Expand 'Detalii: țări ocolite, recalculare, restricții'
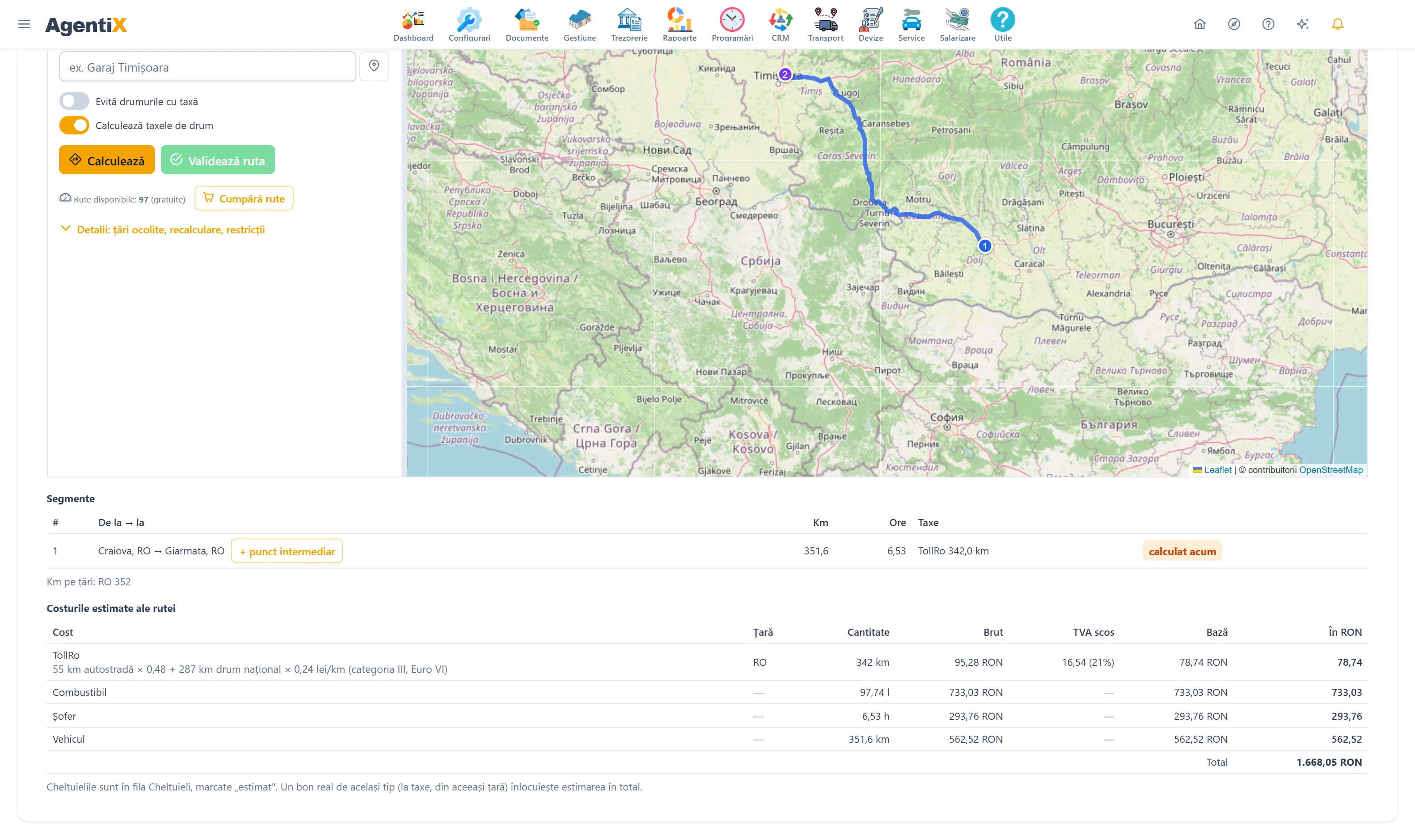 point(162,229)
